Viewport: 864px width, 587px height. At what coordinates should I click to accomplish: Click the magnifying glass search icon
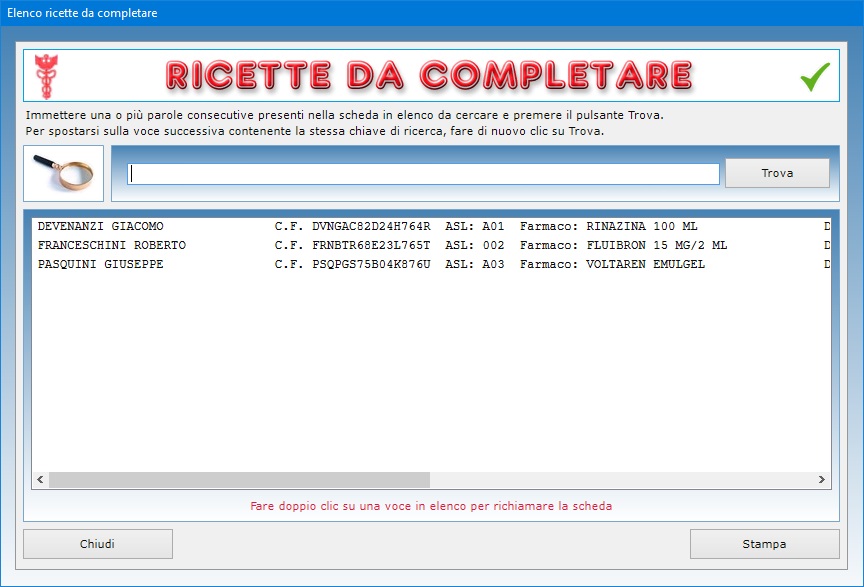coord(63,173)
